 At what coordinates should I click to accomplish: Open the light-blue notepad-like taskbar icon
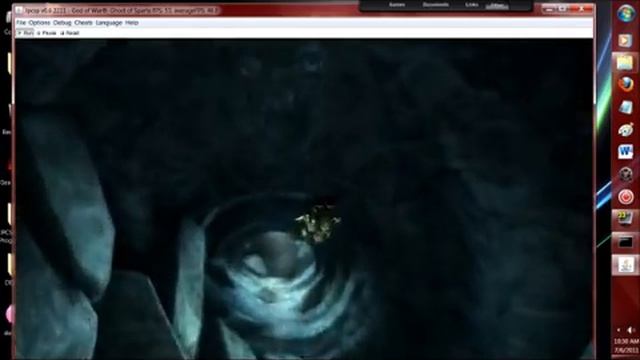625,107
